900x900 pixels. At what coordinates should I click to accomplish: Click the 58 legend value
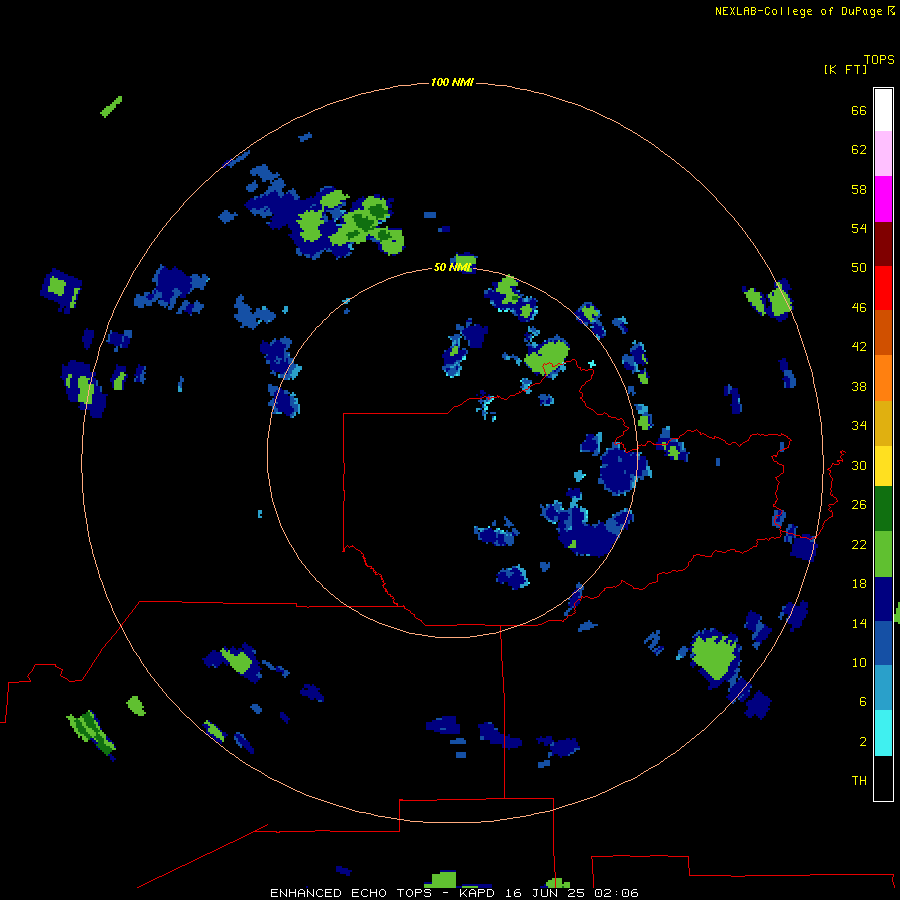click(x=859, y=189)
